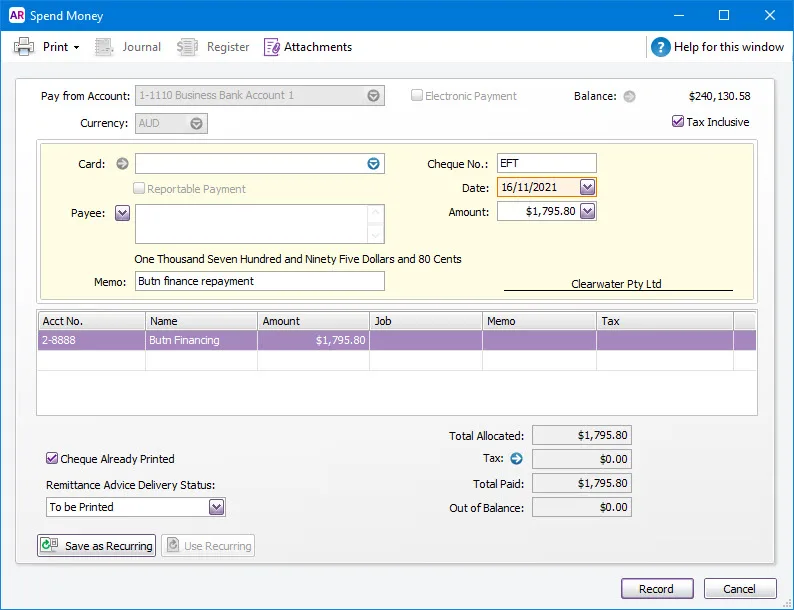Click the Amount column header
The width and height of the screenshot is (794, 610).
coord(313,321)
